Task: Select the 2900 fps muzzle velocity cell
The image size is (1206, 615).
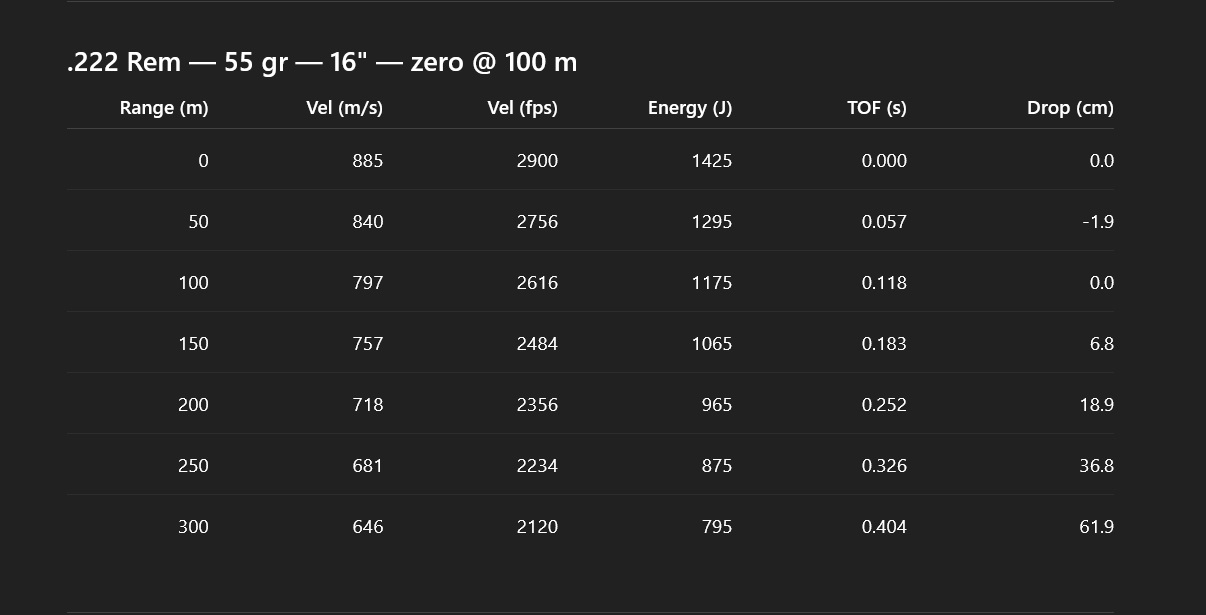Action: point(537,161)
